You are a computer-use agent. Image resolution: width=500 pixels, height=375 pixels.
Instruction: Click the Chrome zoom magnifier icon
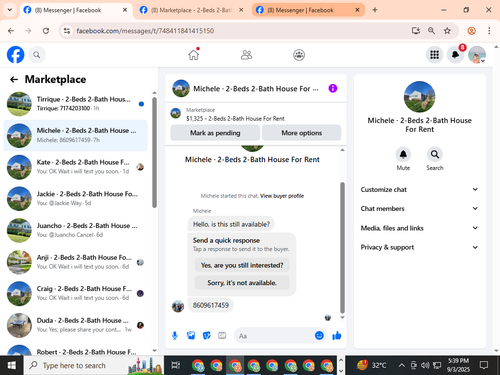[431, 31]
